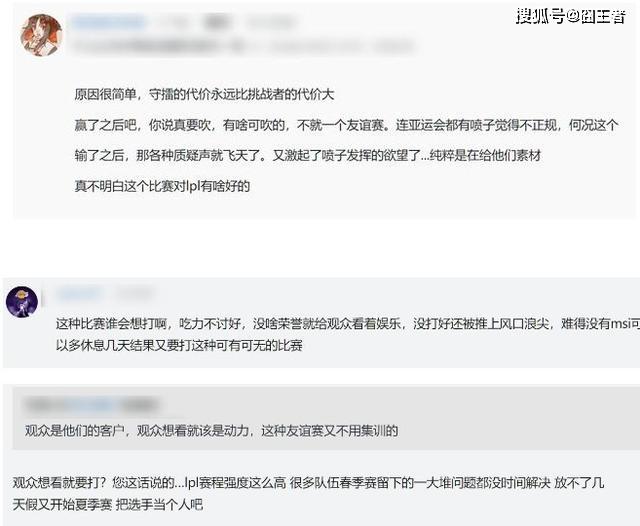
Task: Click the blurred username beside the anime avatar
Action: pyautogui.click(x=109, y=22)
